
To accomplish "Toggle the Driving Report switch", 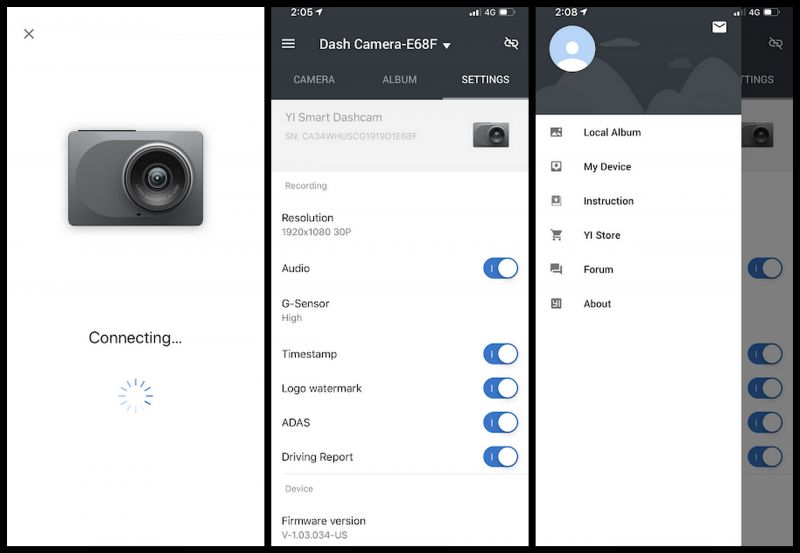I will 501,457.
